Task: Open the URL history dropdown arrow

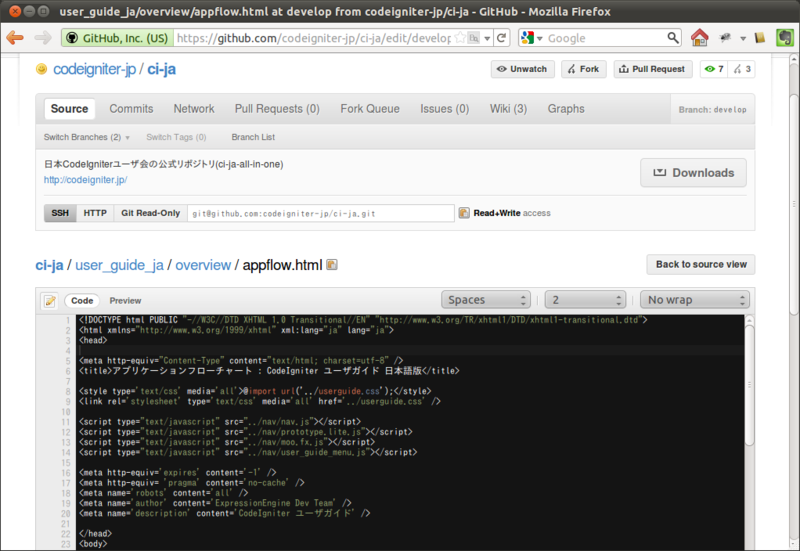Action: (487, 38)
